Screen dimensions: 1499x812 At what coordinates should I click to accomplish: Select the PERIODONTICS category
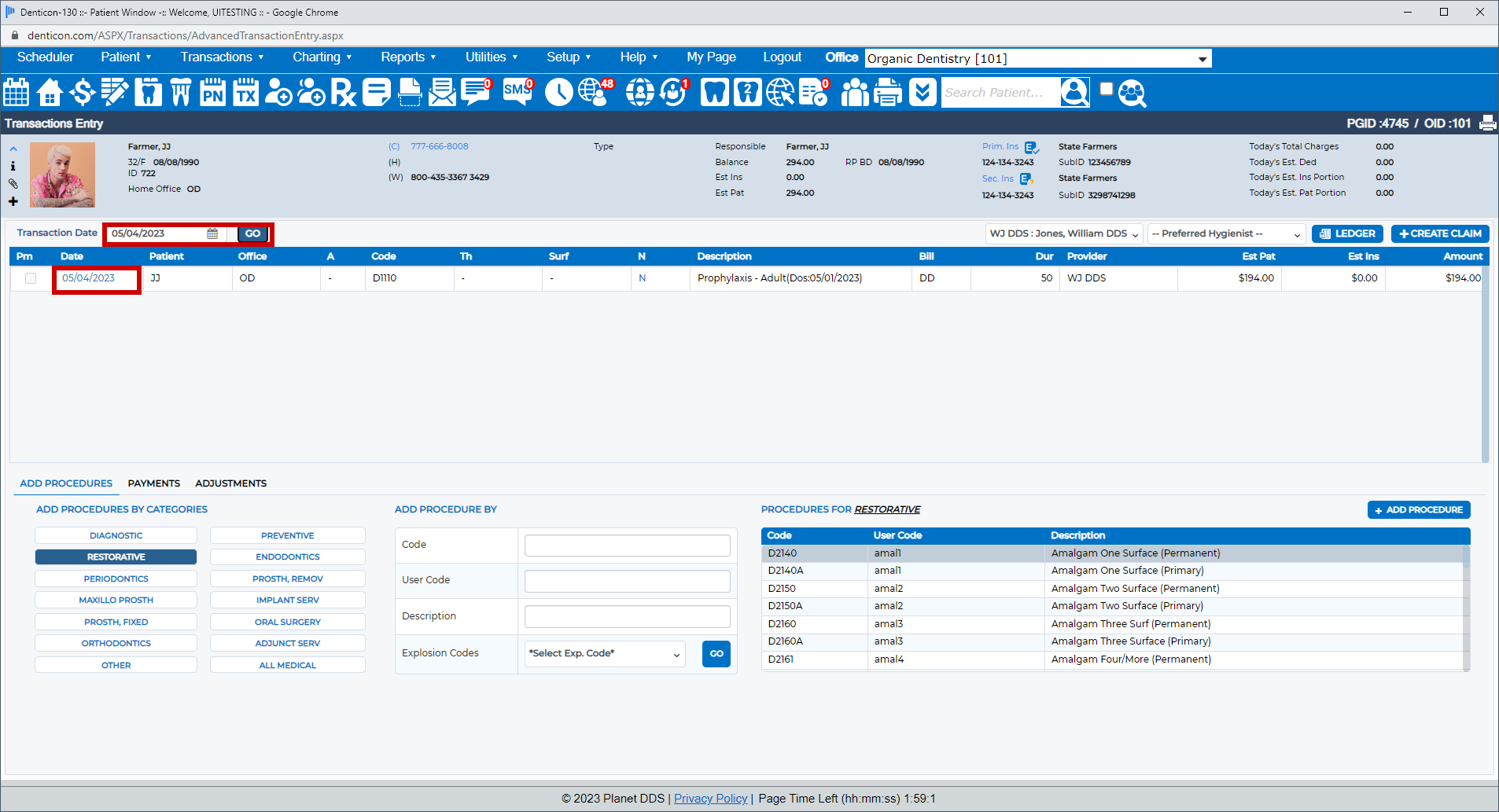116,579
